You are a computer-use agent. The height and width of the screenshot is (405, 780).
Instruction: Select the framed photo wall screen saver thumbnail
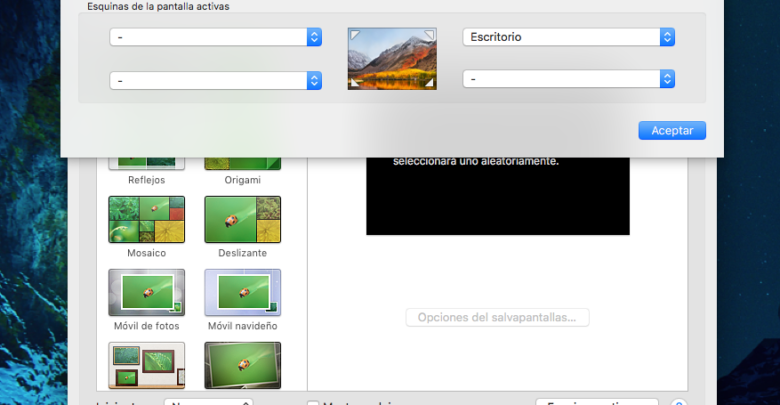pos(147,365)
